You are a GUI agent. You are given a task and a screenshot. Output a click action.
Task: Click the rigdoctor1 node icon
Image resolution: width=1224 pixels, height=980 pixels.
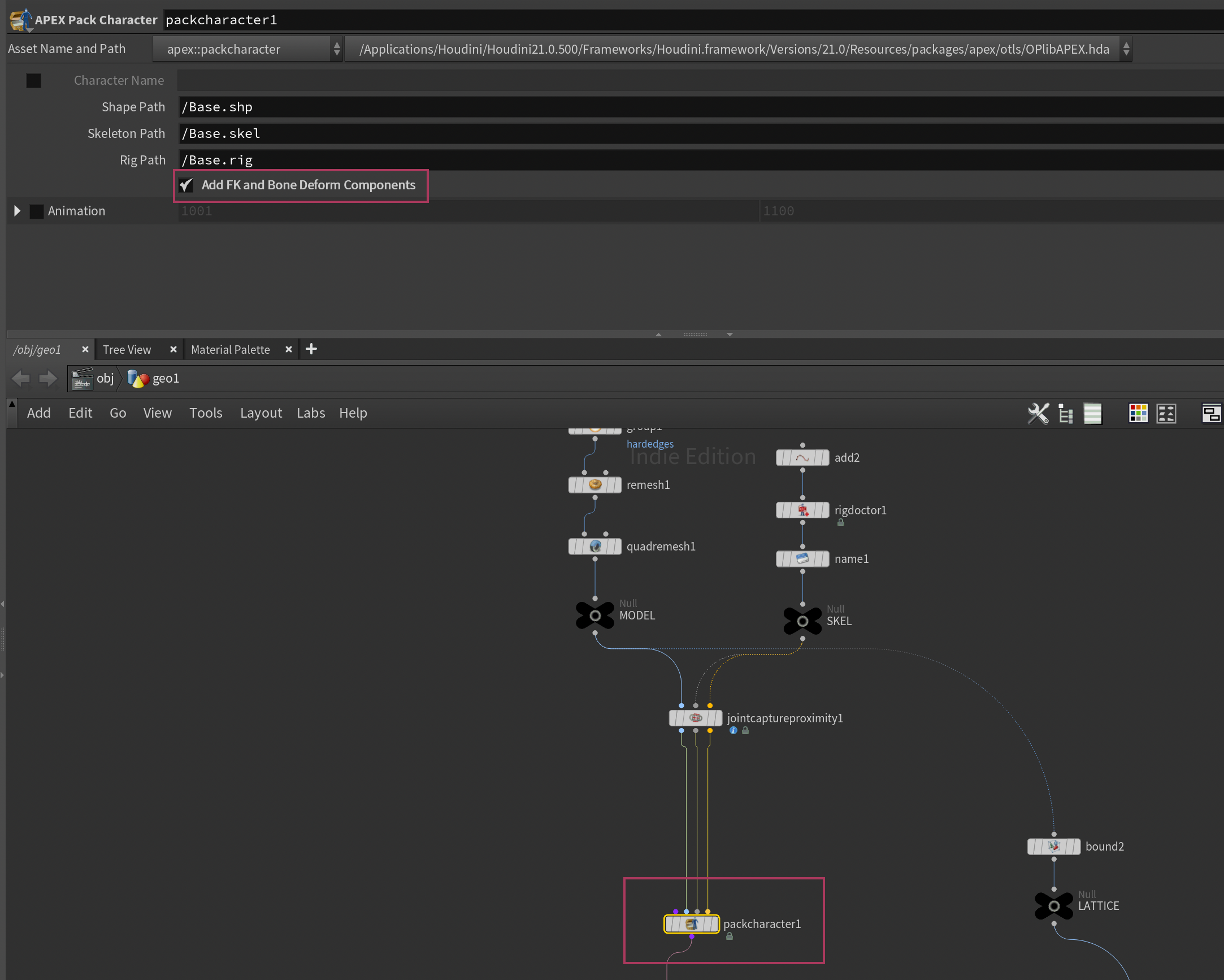click(802, 510)
